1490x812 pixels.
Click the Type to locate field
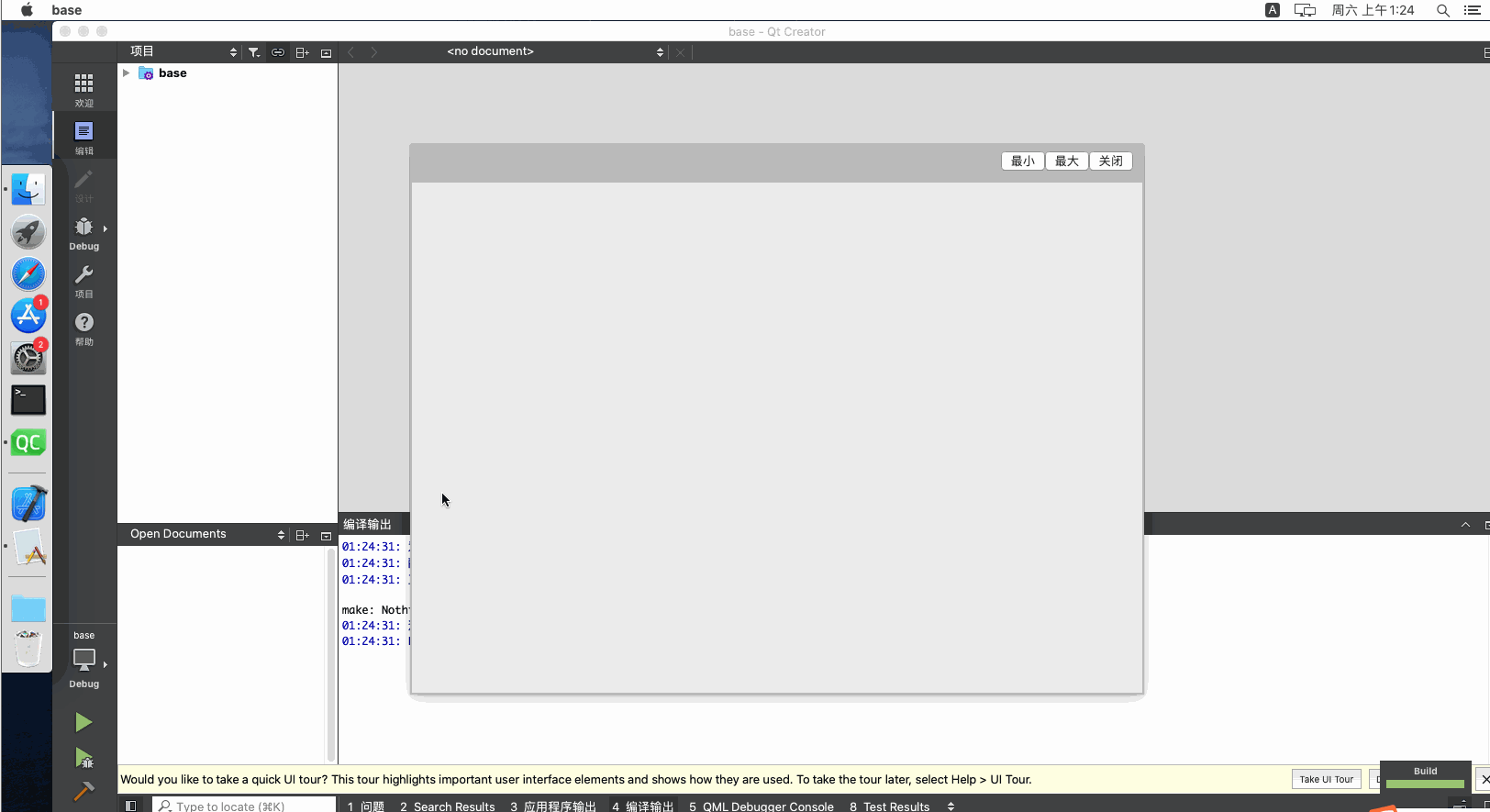pyautogui.click(x=244, y=806)
